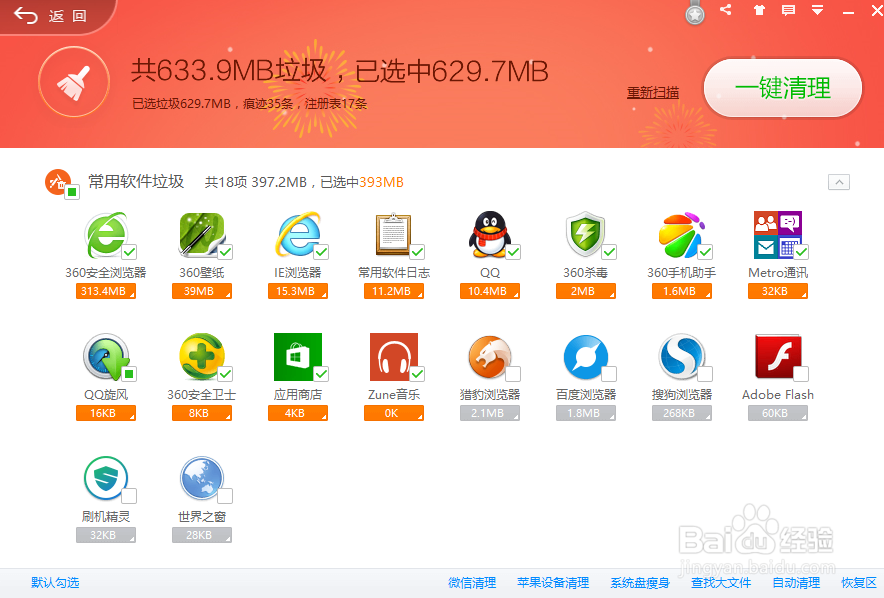
Task: Click the 360安全浏览器 icon
Action: pyautogui.click(x=105, y=234)
